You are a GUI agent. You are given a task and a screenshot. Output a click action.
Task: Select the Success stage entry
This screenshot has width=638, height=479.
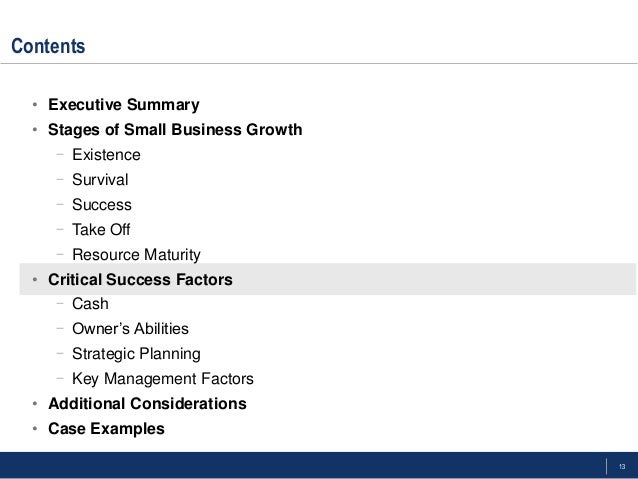coord(101,205)
